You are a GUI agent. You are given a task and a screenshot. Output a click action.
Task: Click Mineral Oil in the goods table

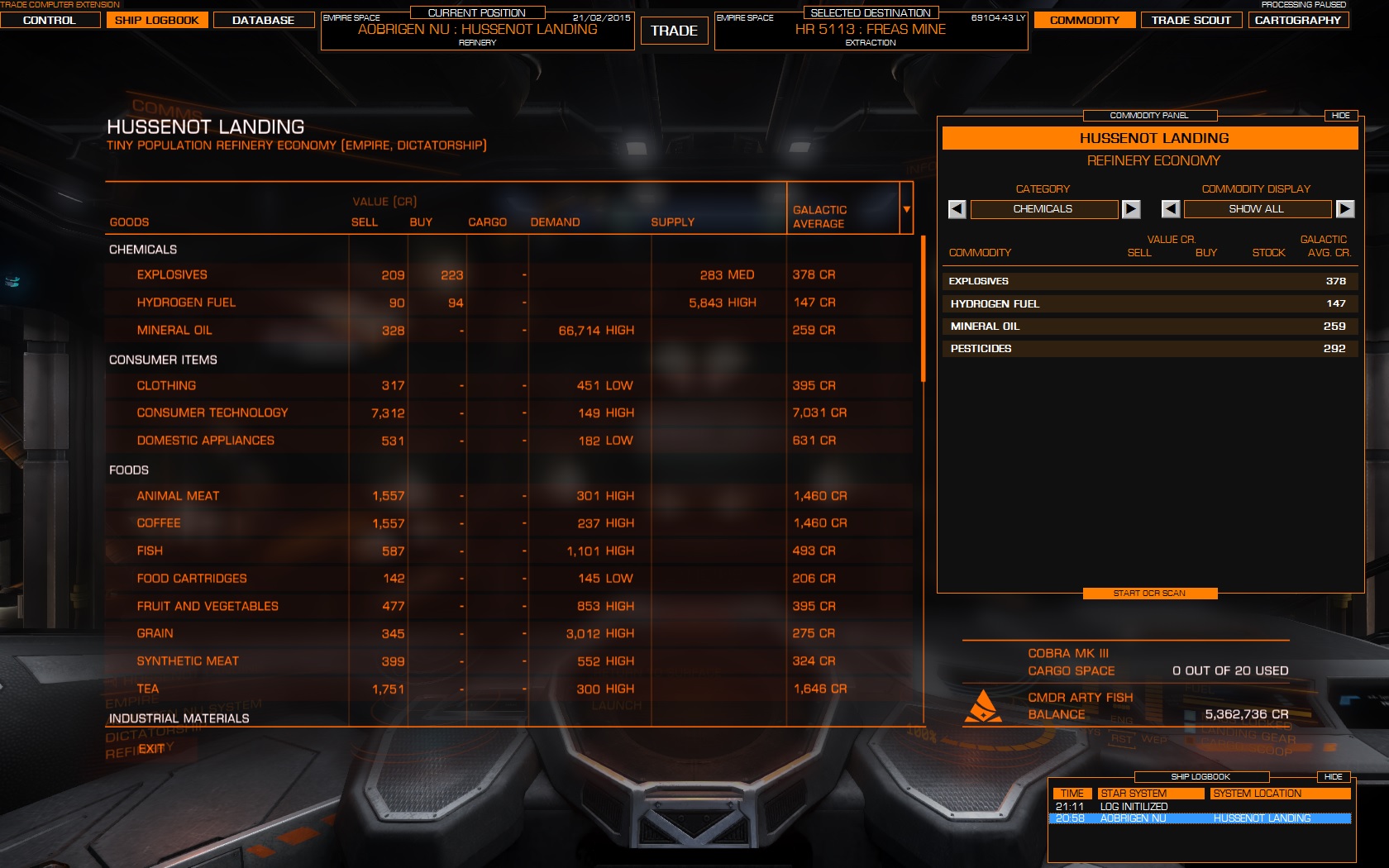click(x=508, y=331)
